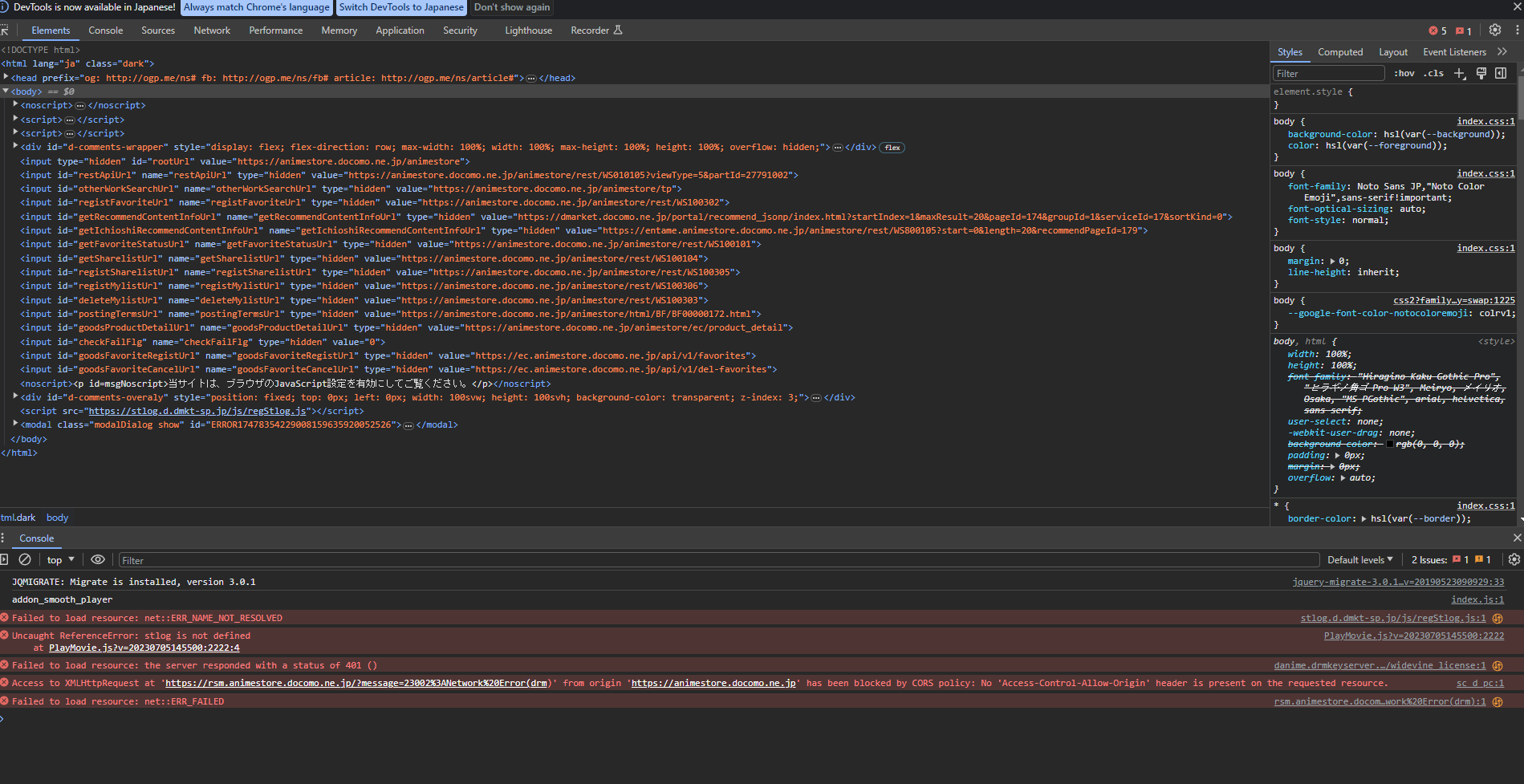Image resolution: width=1524 pixels, height=784 pixels.
Task: Clear the console with the ban icon
Action: [x=25, y=559]
